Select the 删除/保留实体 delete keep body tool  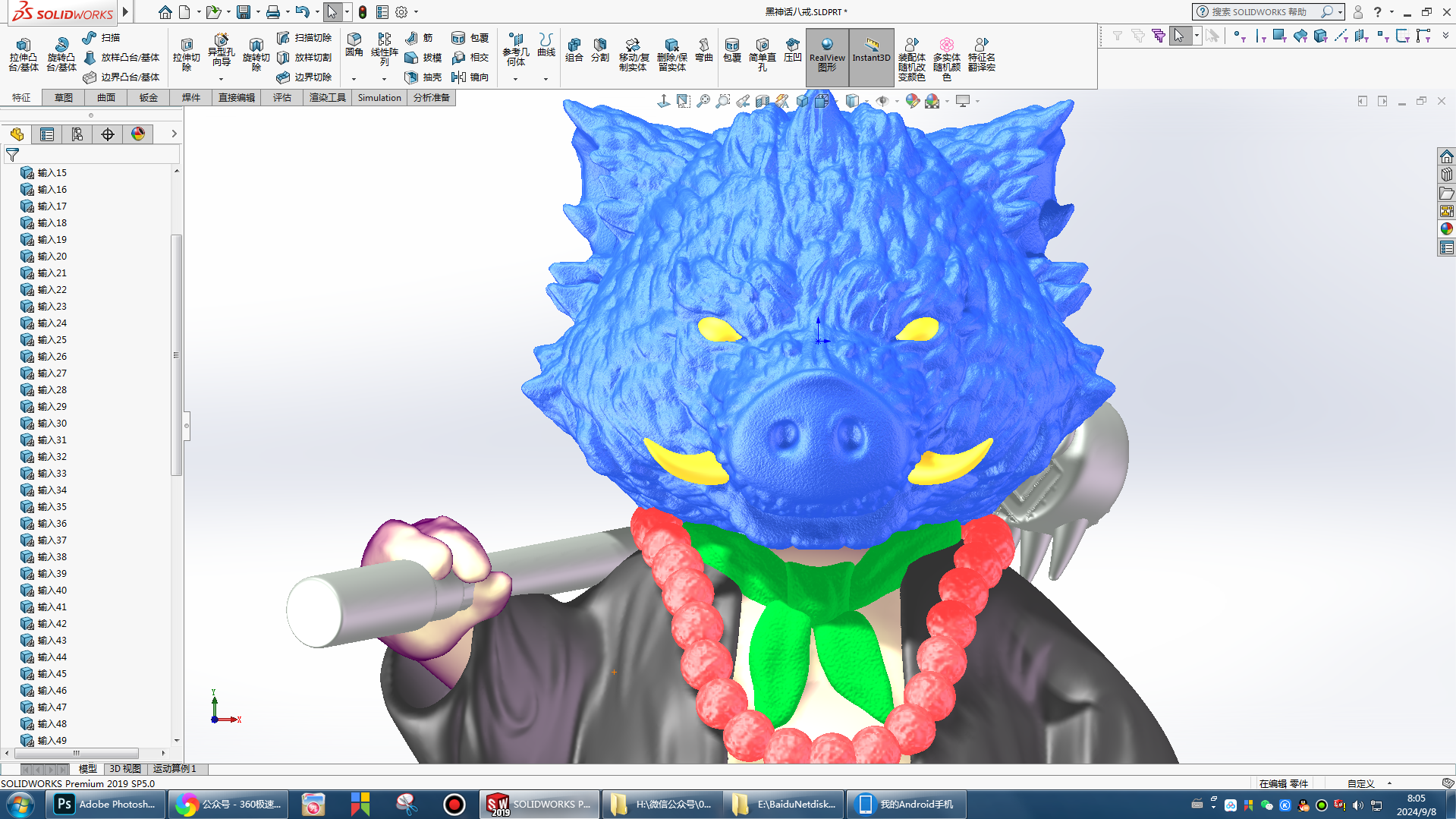tap(671, 55)
